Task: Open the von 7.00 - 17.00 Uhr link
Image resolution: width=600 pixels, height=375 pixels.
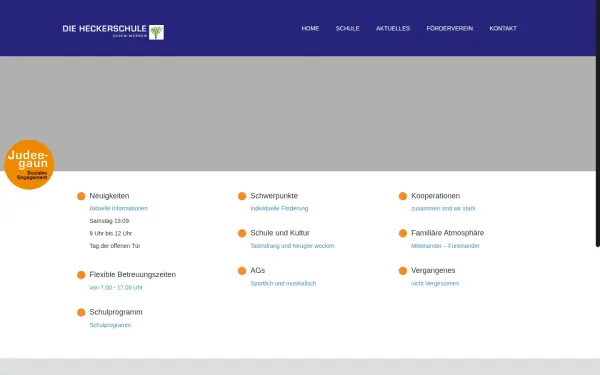Action: pos(116,288)
